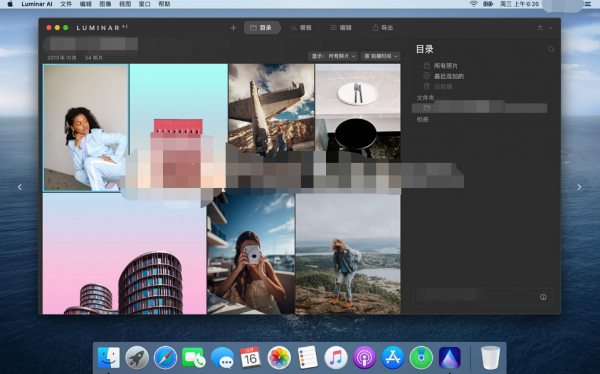Click the info icon at panel bottom
Image resolution: width=600 pixels, height=374 pixels.
(x=543, y=297)
